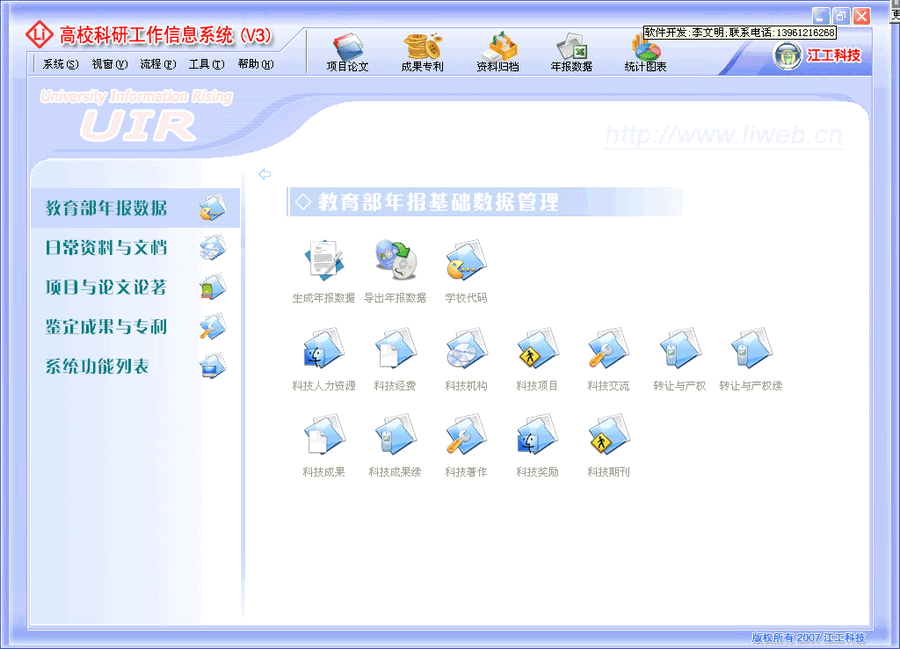The image size is (900, 649).
Task: 选择科技项目图标
Action: point(536,350)
